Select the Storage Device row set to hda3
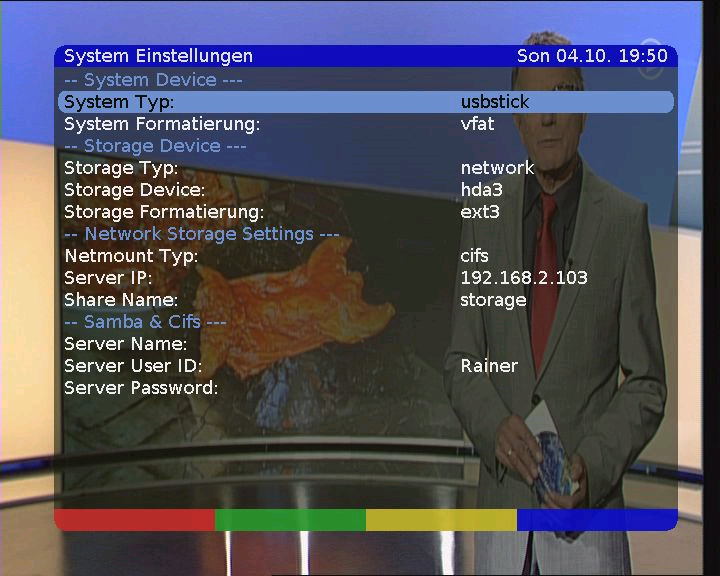The image size is (720, 576). tap(365, 190)
